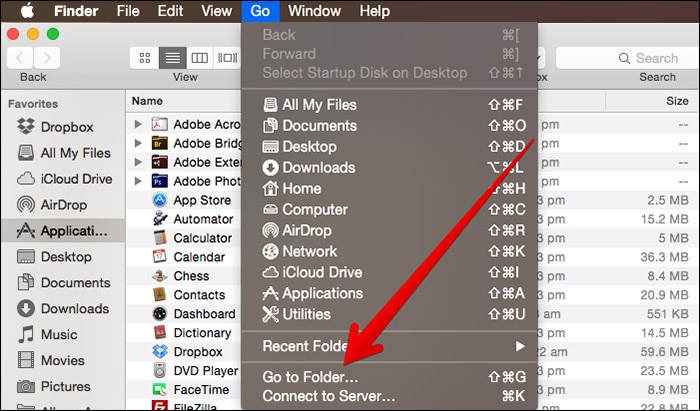
Task: Choose All My Files from Go menu
Action: click(x=389, y=105)
